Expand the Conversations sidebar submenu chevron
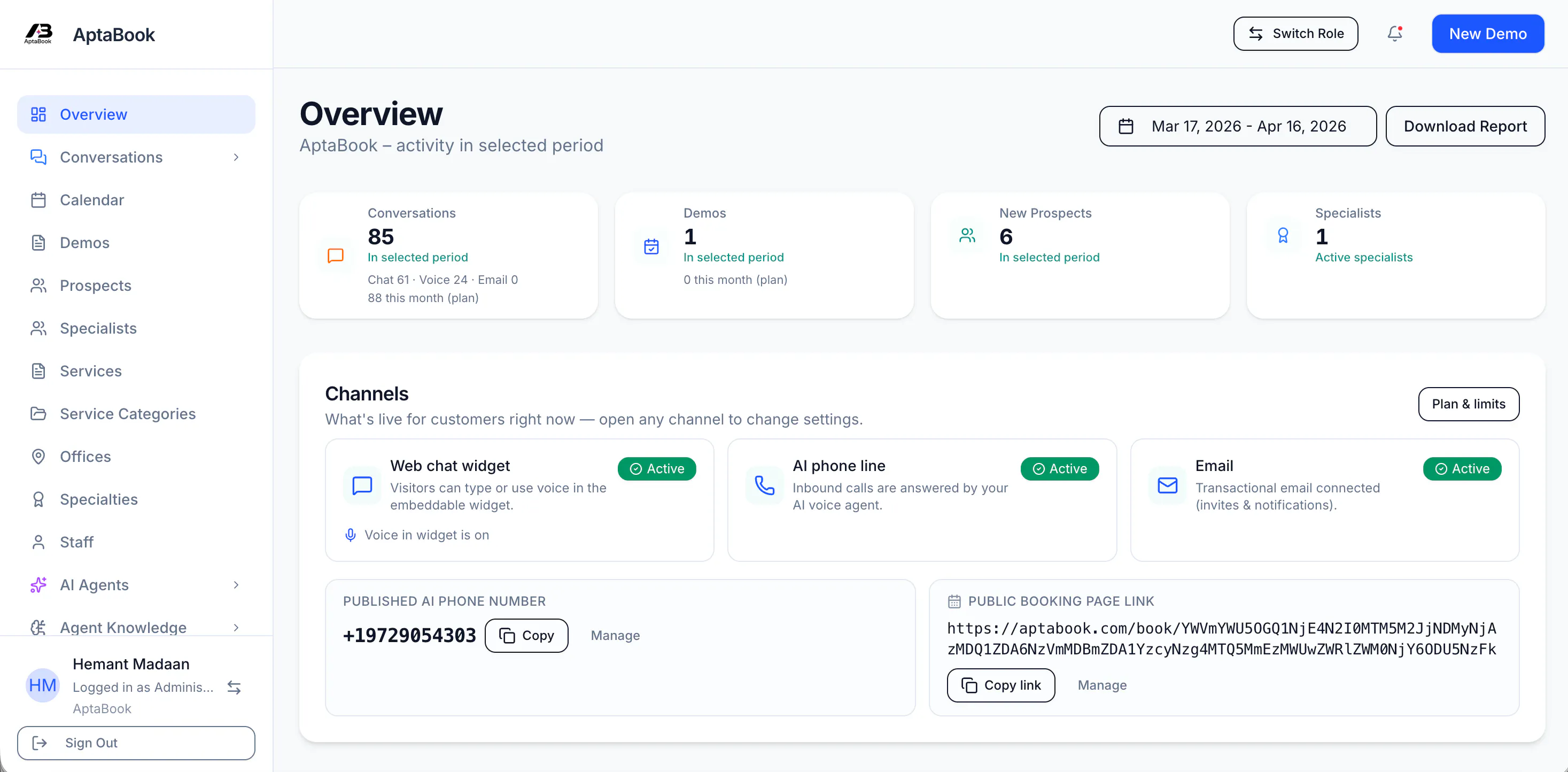This screenshot has height=772, width=1568. pyautogui.click(x=236, y=157)
